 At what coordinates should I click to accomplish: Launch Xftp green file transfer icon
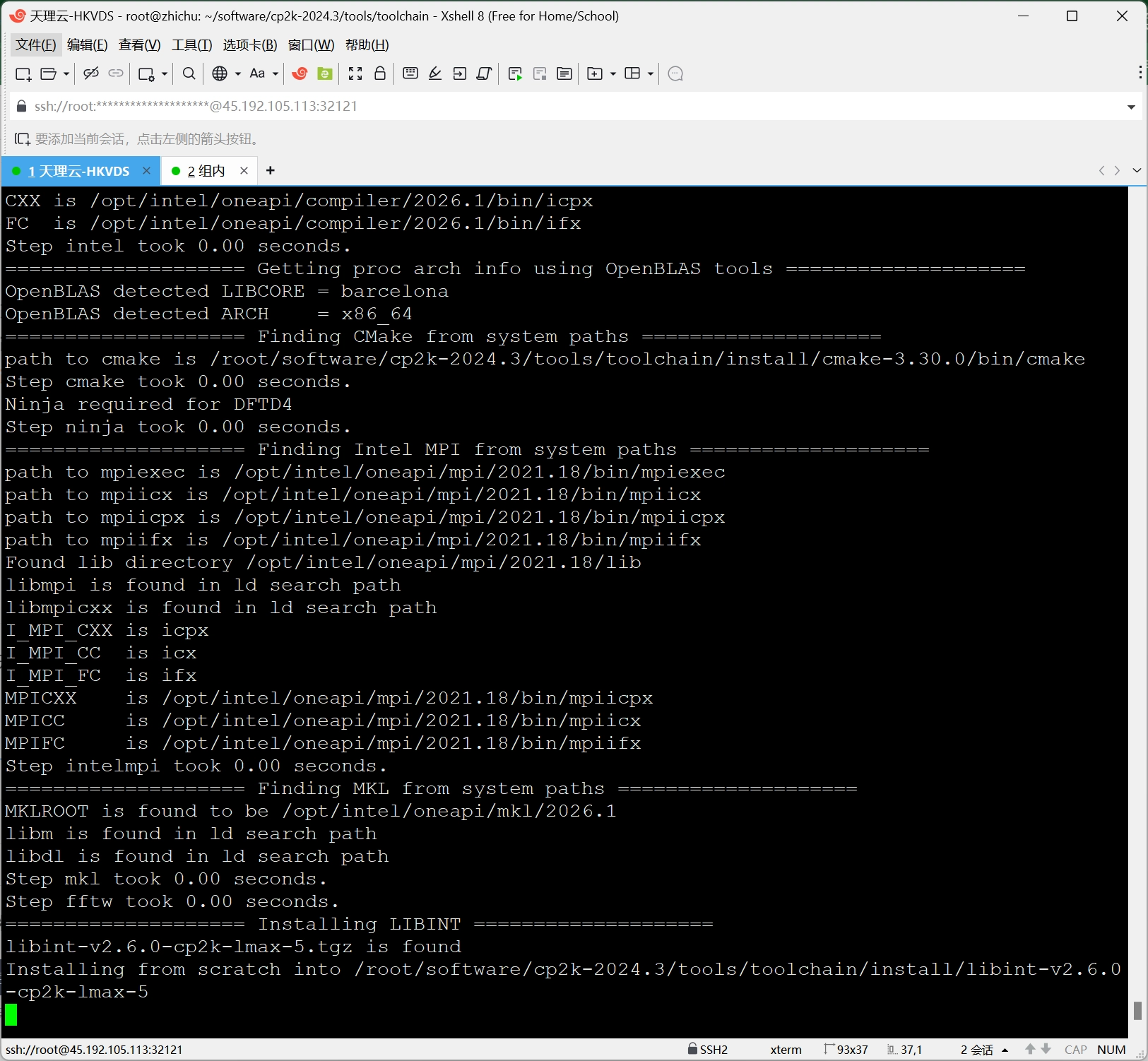coord(325,73)
